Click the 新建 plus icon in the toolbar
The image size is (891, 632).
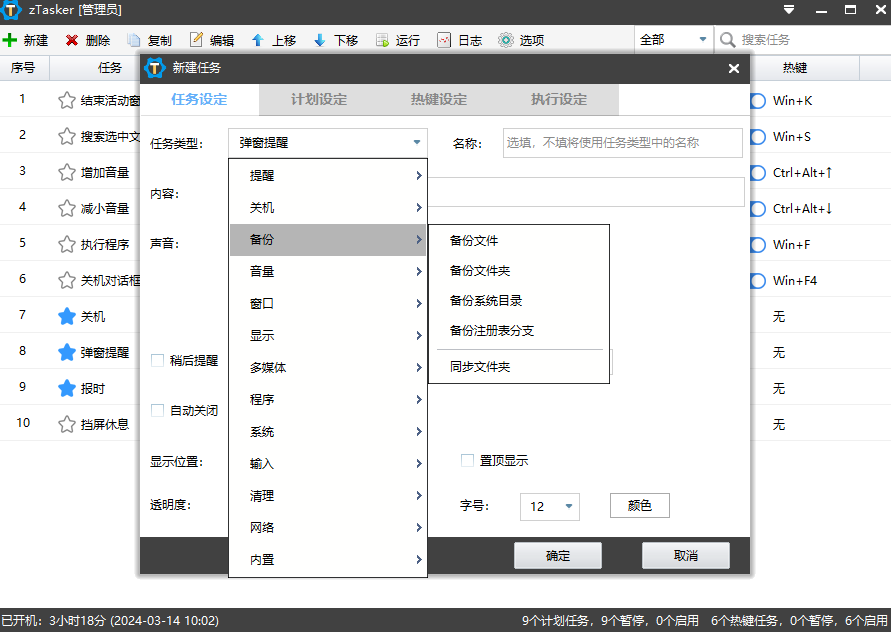click(x=10, y=40)
